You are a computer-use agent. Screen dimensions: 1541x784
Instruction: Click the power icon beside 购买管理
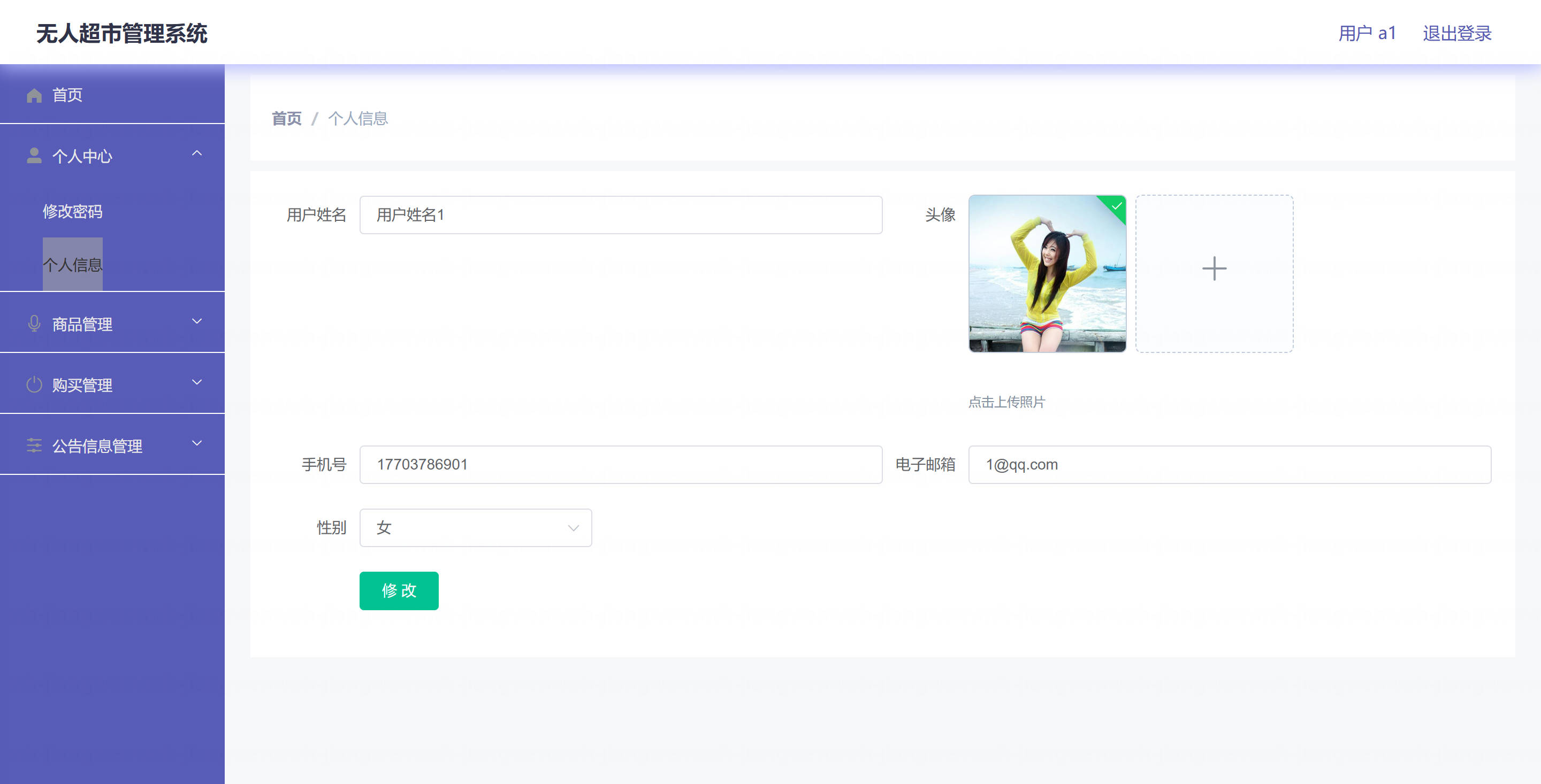34,385
